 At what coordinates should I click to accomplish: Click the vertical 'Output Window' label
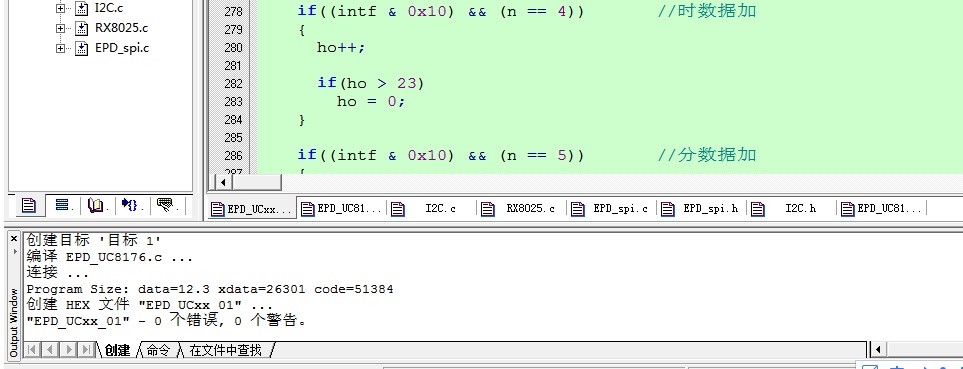[x=14, y=323]
